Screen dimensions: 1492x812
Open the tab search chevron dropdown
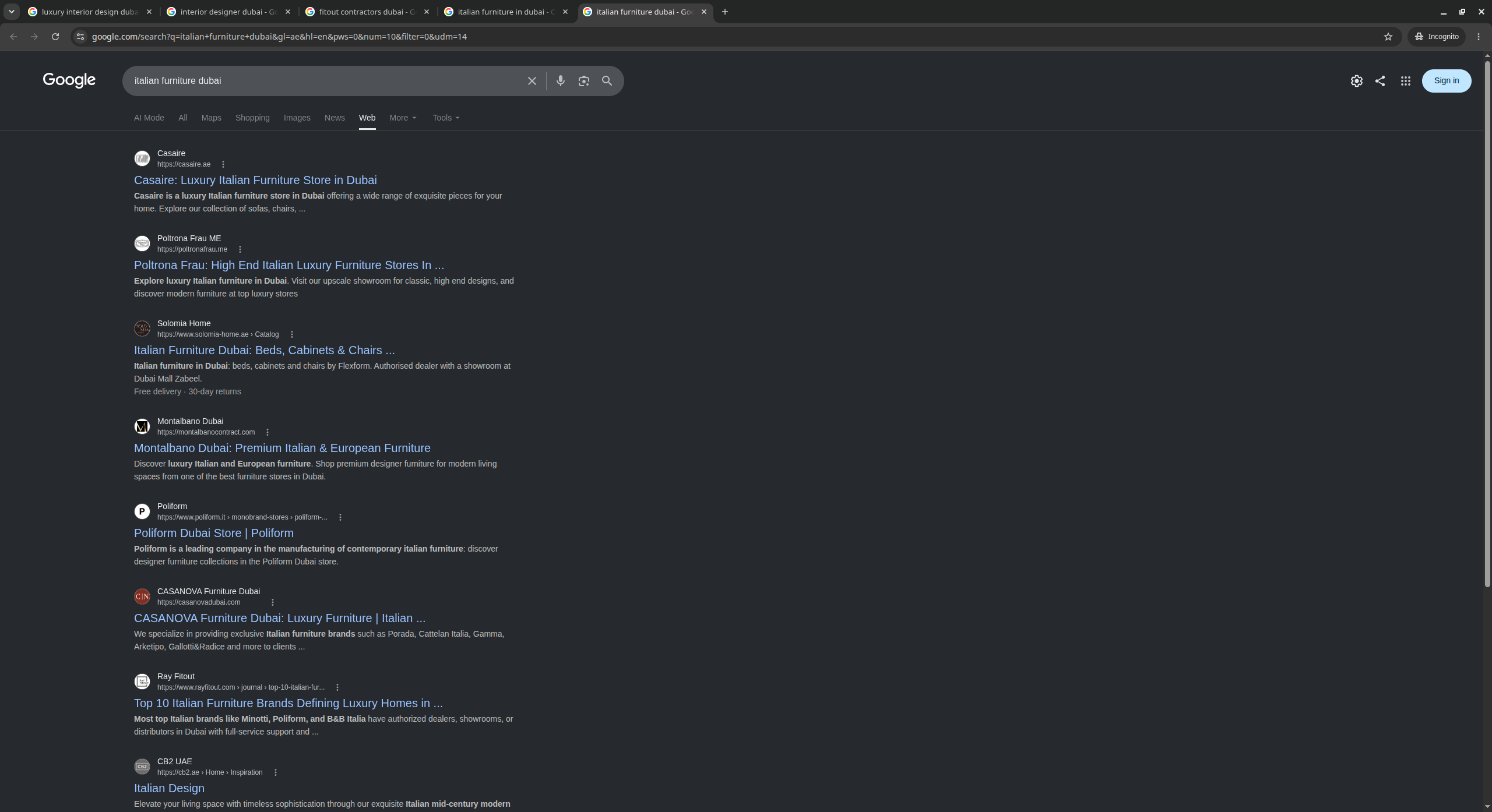(x=11, y=12)
